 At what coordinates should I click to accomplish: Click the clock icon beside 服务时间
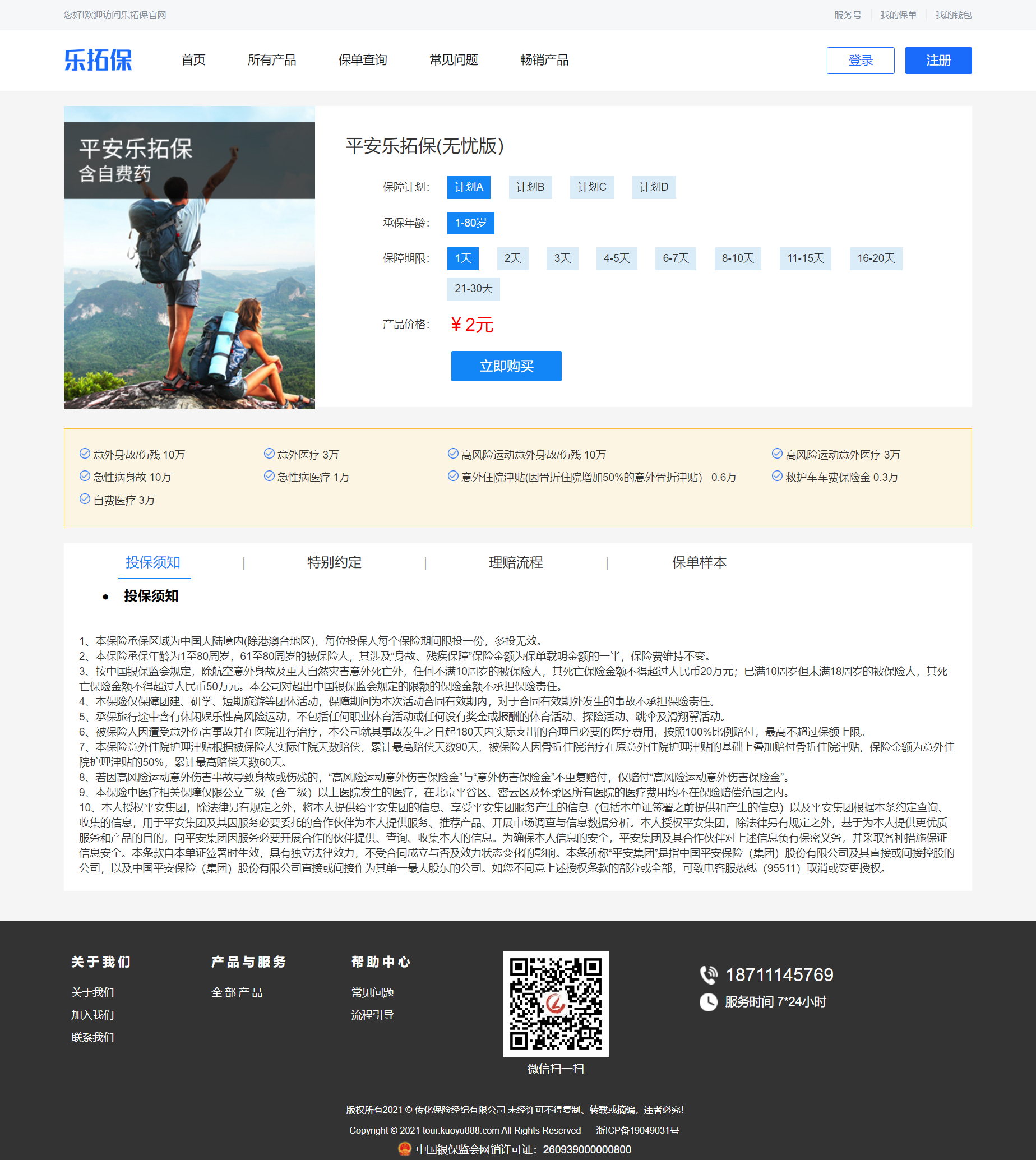708,1002
